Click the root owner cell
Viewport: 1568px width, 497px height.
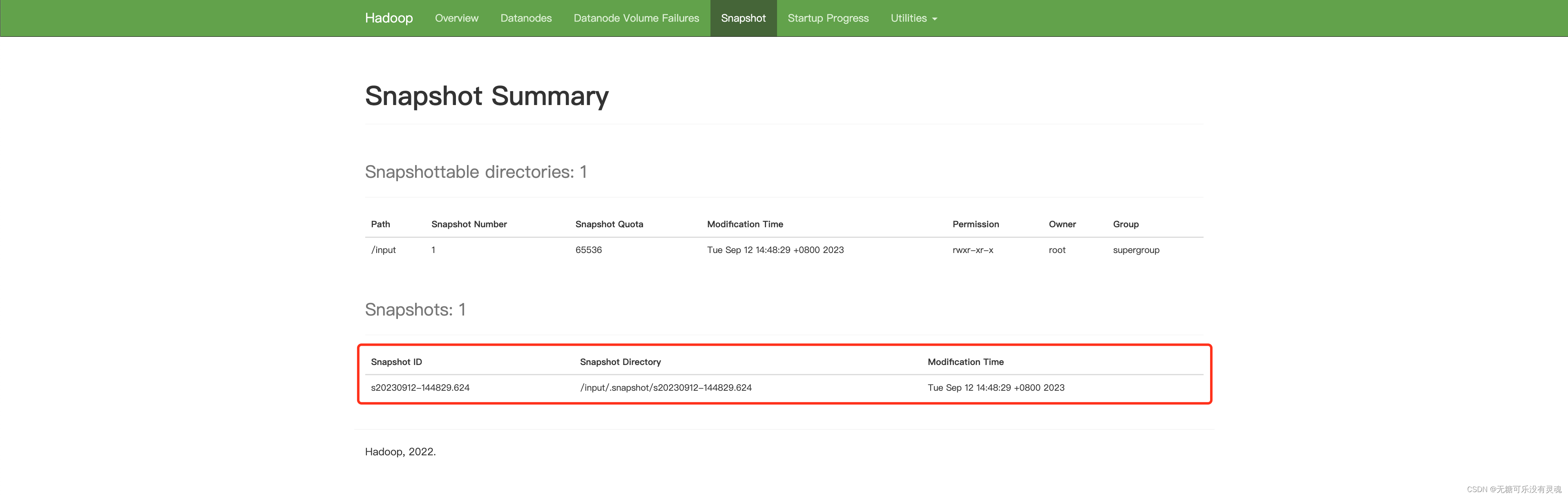(1057, 250)
